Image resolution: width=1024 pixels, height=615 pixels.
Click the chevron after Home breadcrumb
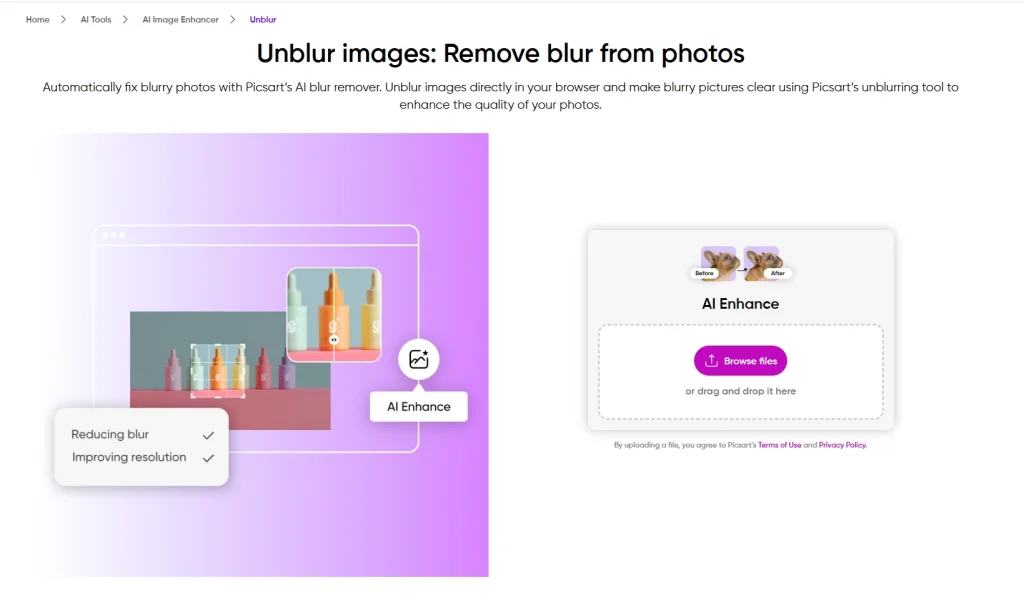pos(63,20)
